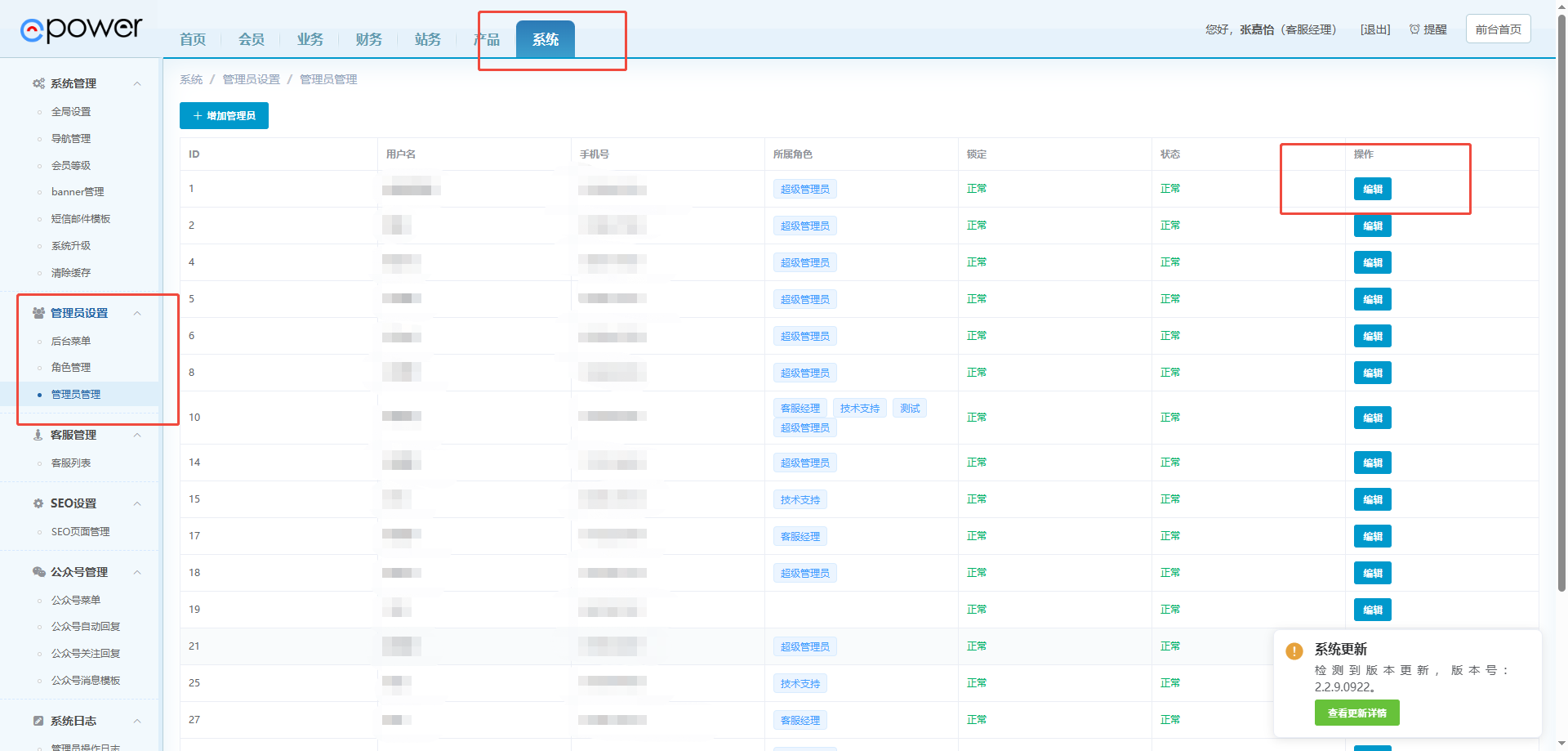This screenshot has height=751, width=1568.
Task: Click the 测试 role tag in row 10
Action: 910,408
